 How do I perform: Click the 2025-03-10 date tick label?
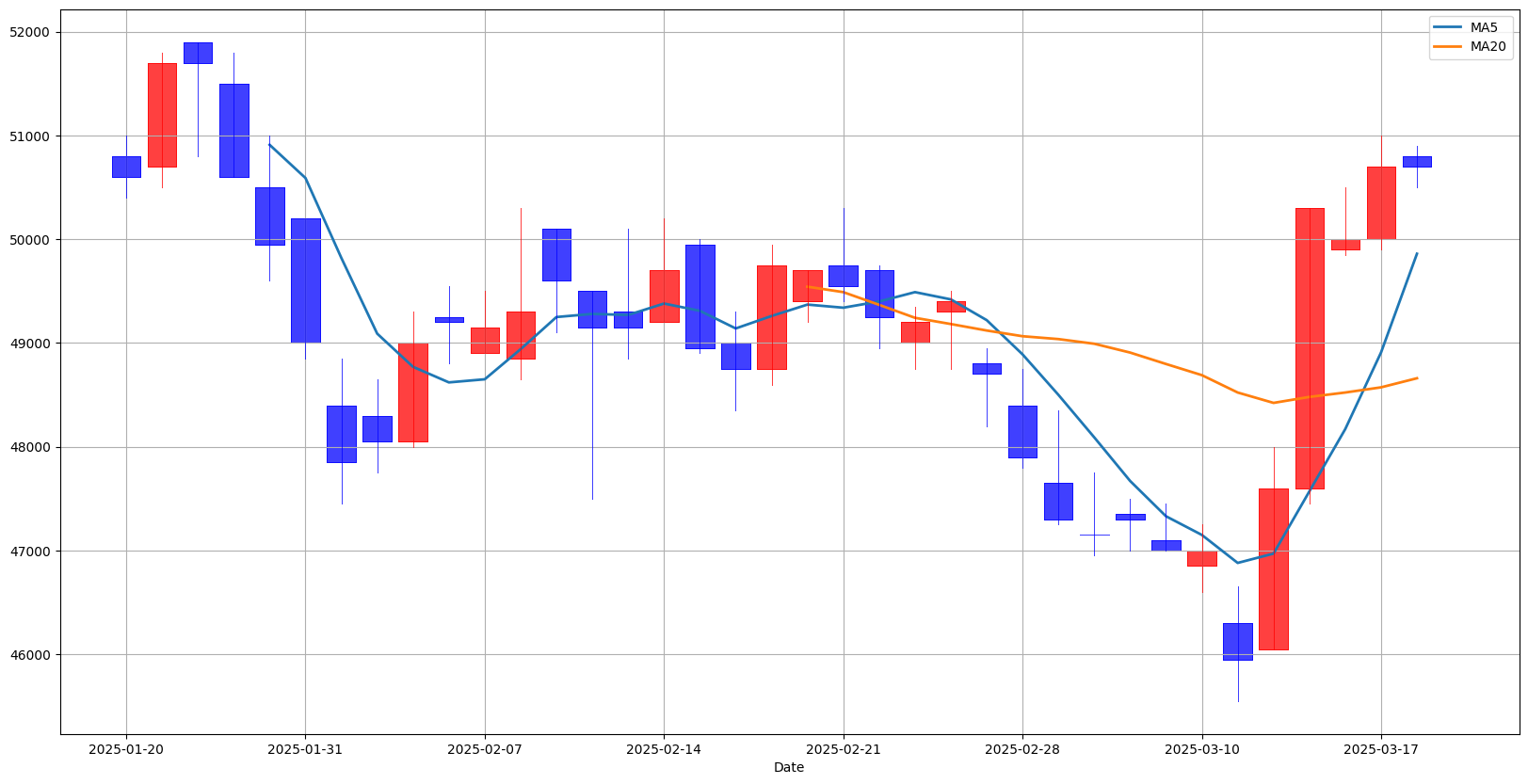pos(1201,749)
